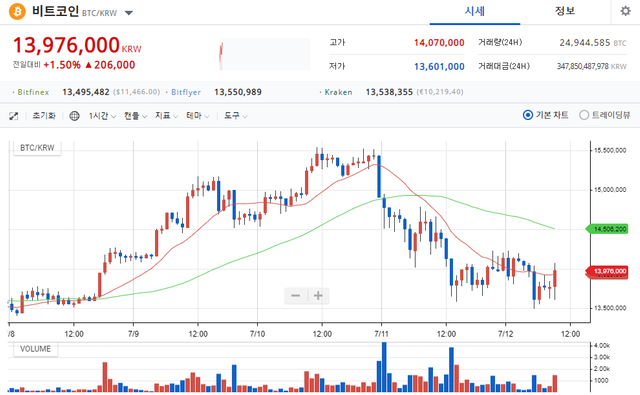This screenshot has width=640, height=395.
Task: Select the 트레이딩뷰 radio option
Action: click(x=604, y=115)
